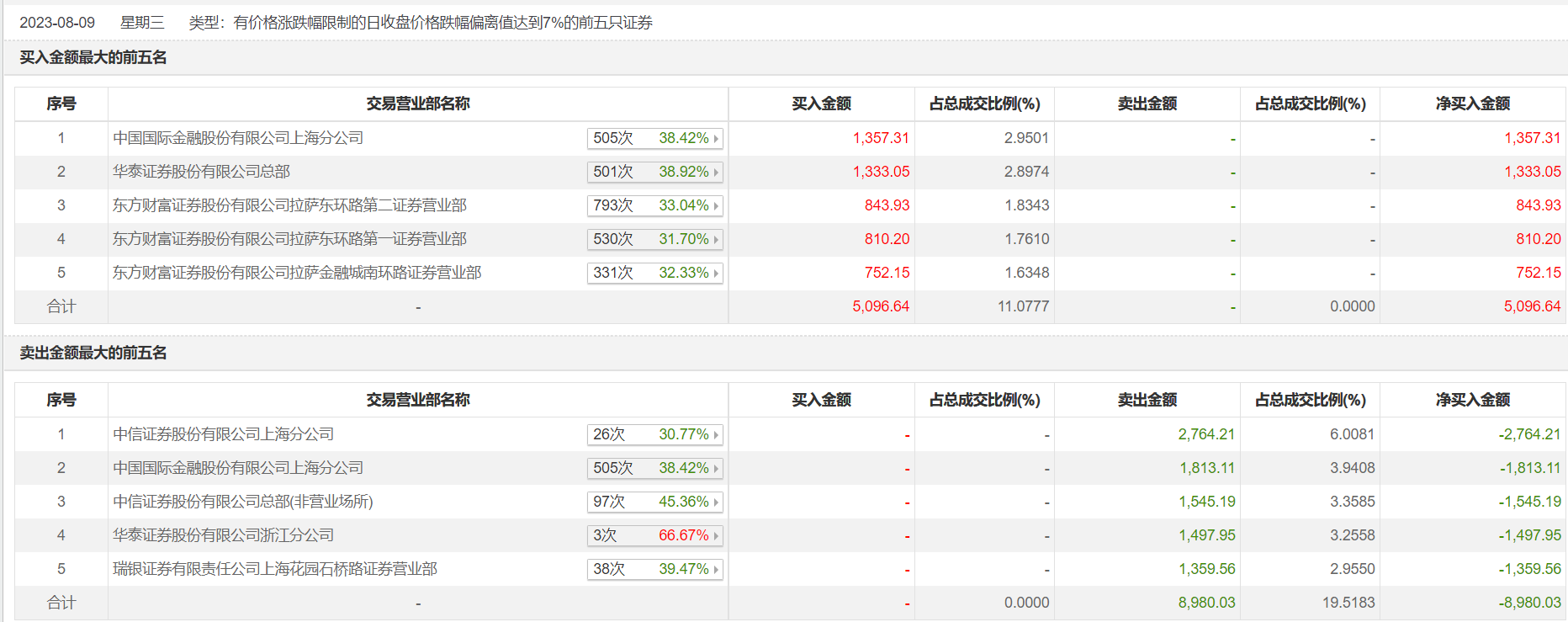This screenshot has height=622, width=1568.
Task: Expand the 505次 38.42% box in 卖出 table
Action: [655, 468]
